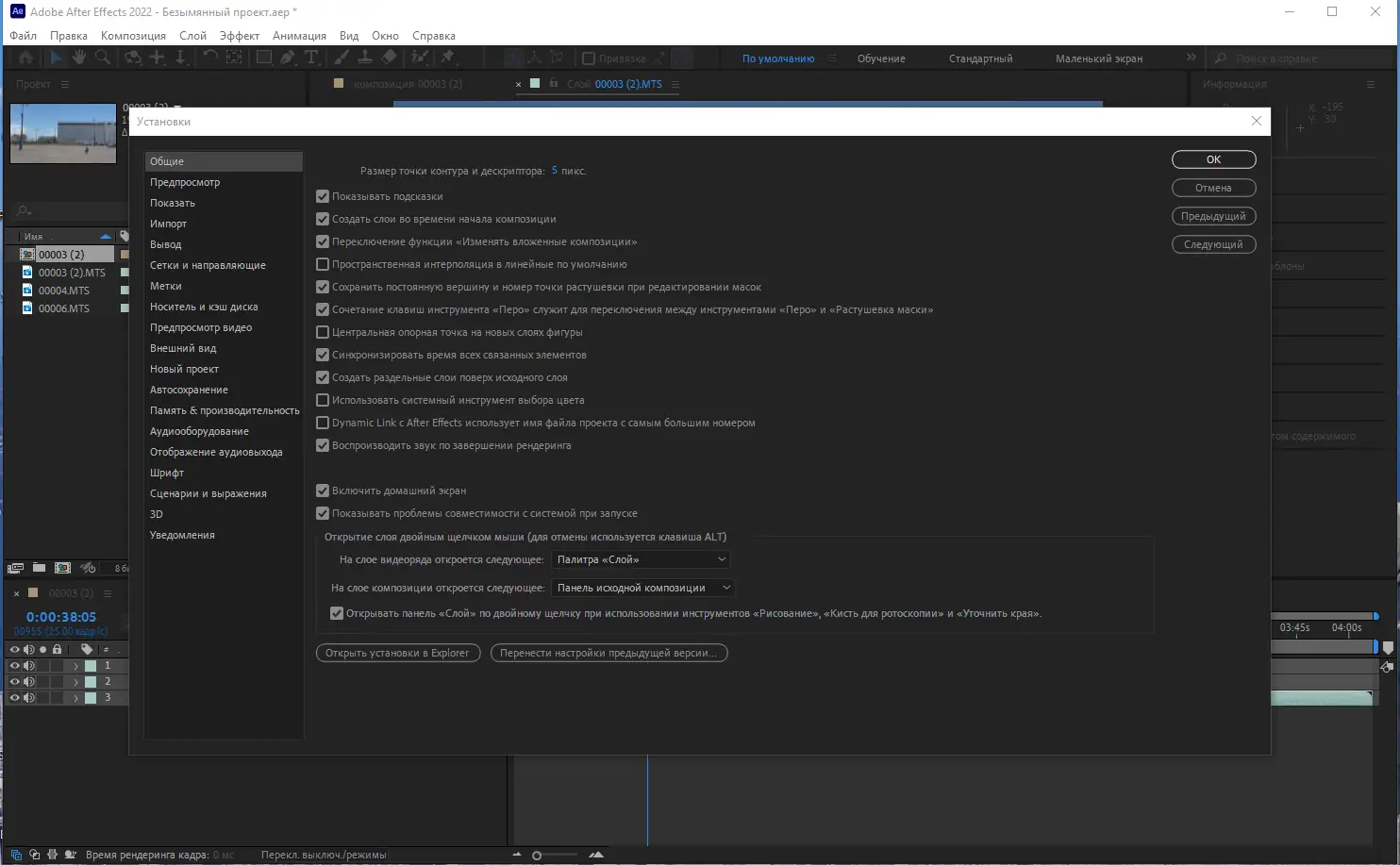Image resolution: width=1400 pixels, height=865 pixels.
Task: Open the 'Анимация' menu
Action: [x=299, y=36]
